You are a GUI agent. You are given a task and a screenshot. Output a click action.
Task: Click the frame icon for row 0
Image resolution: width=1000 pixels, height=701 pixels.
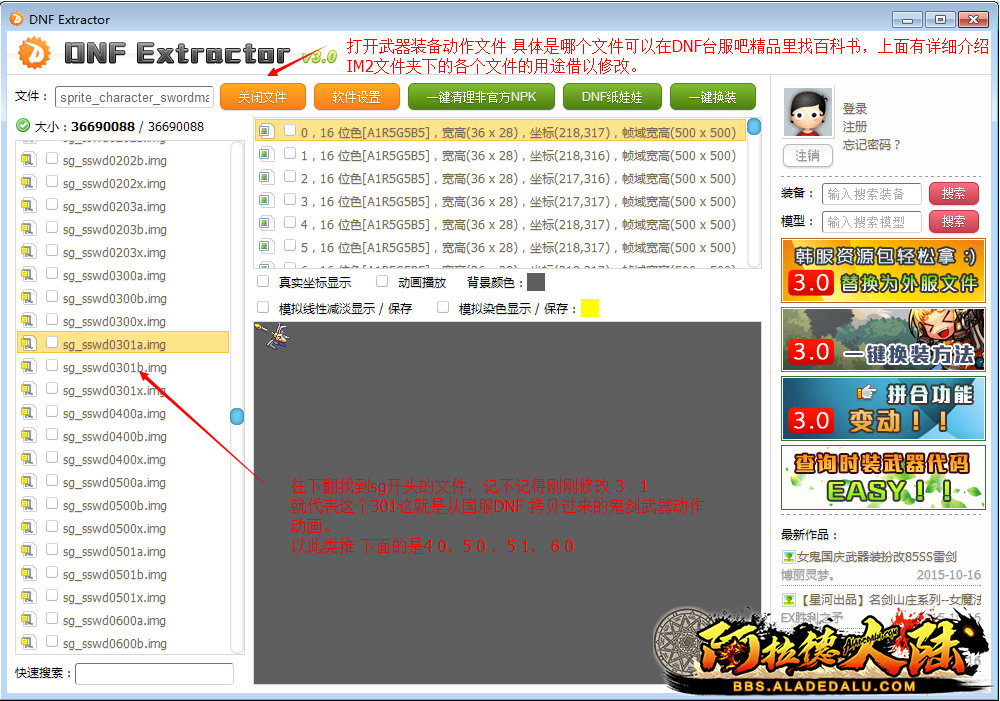266,131
